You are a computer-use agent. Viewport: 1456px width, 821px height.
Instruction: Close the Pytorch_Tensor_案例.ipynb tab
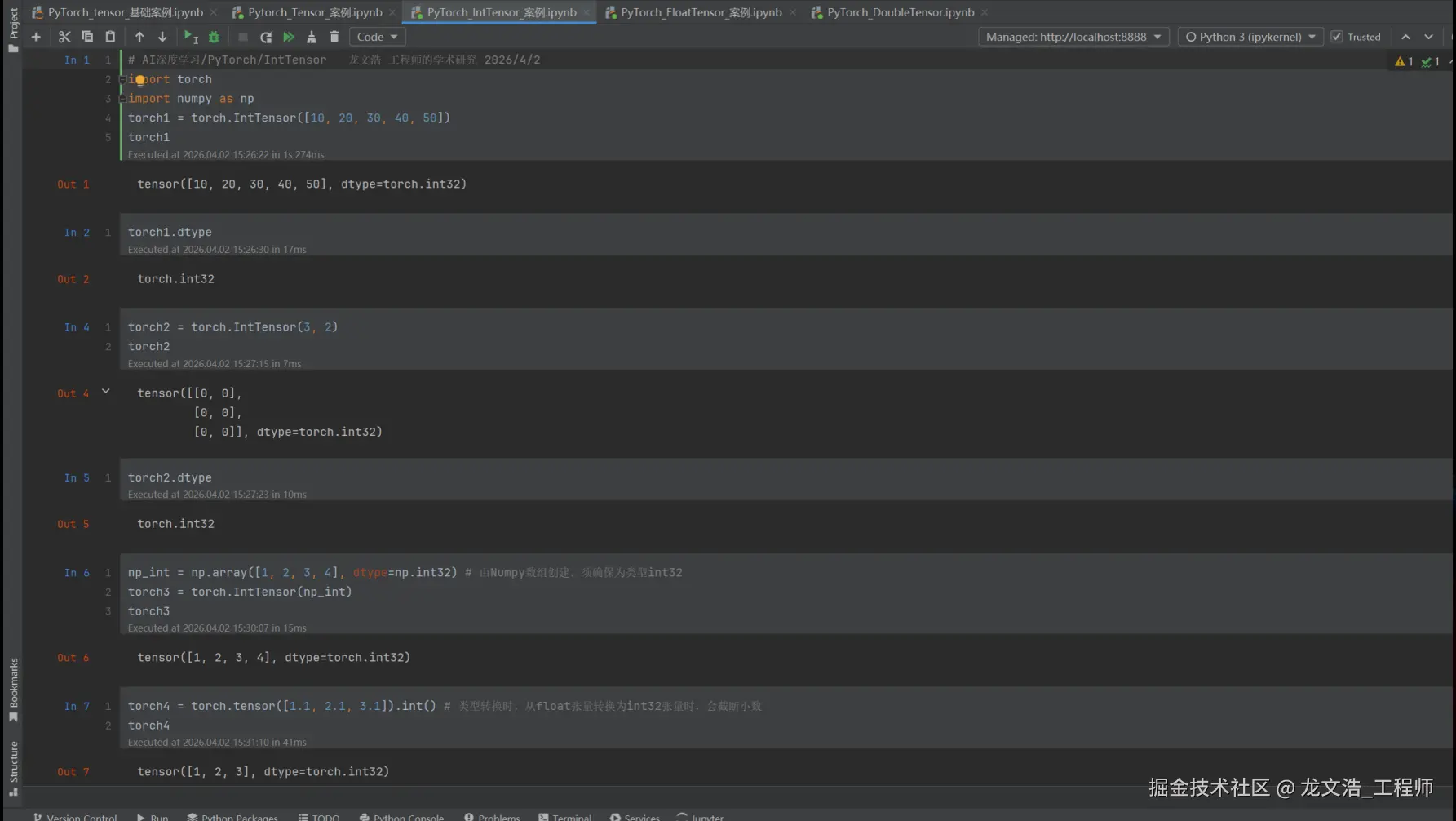[x=392, y=12]
